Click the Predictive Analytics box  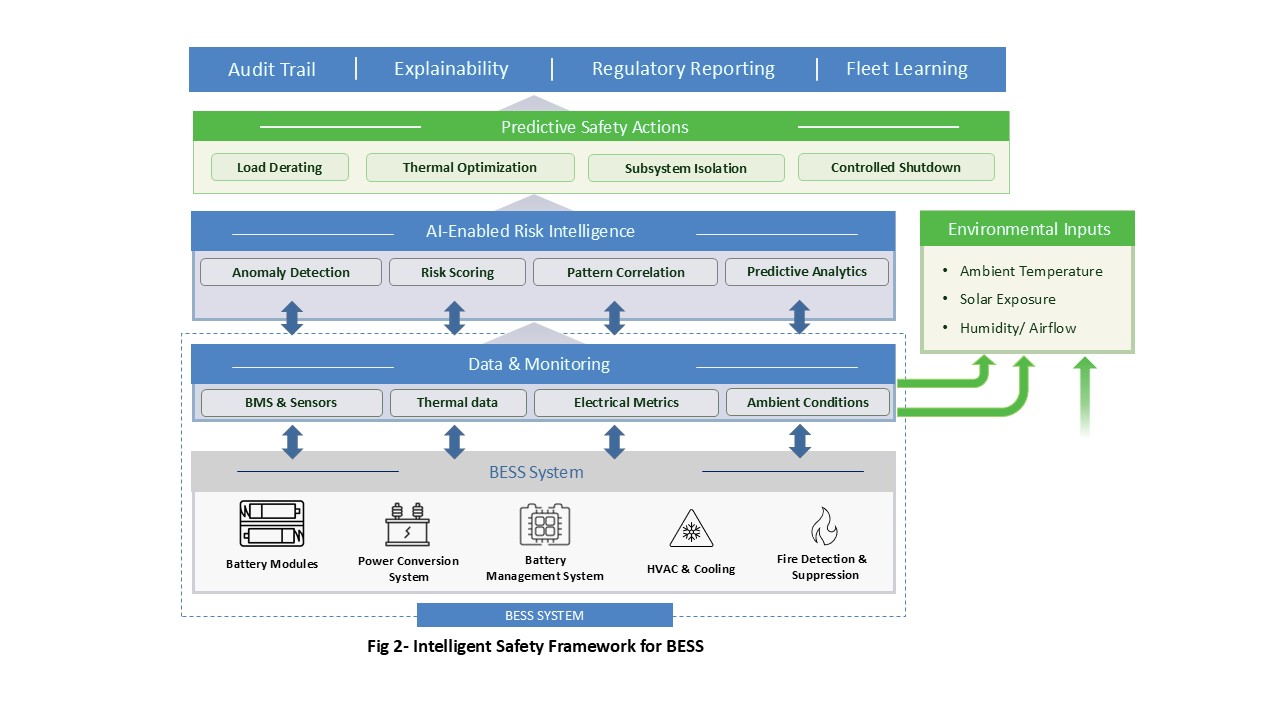[x=807, y=271]
